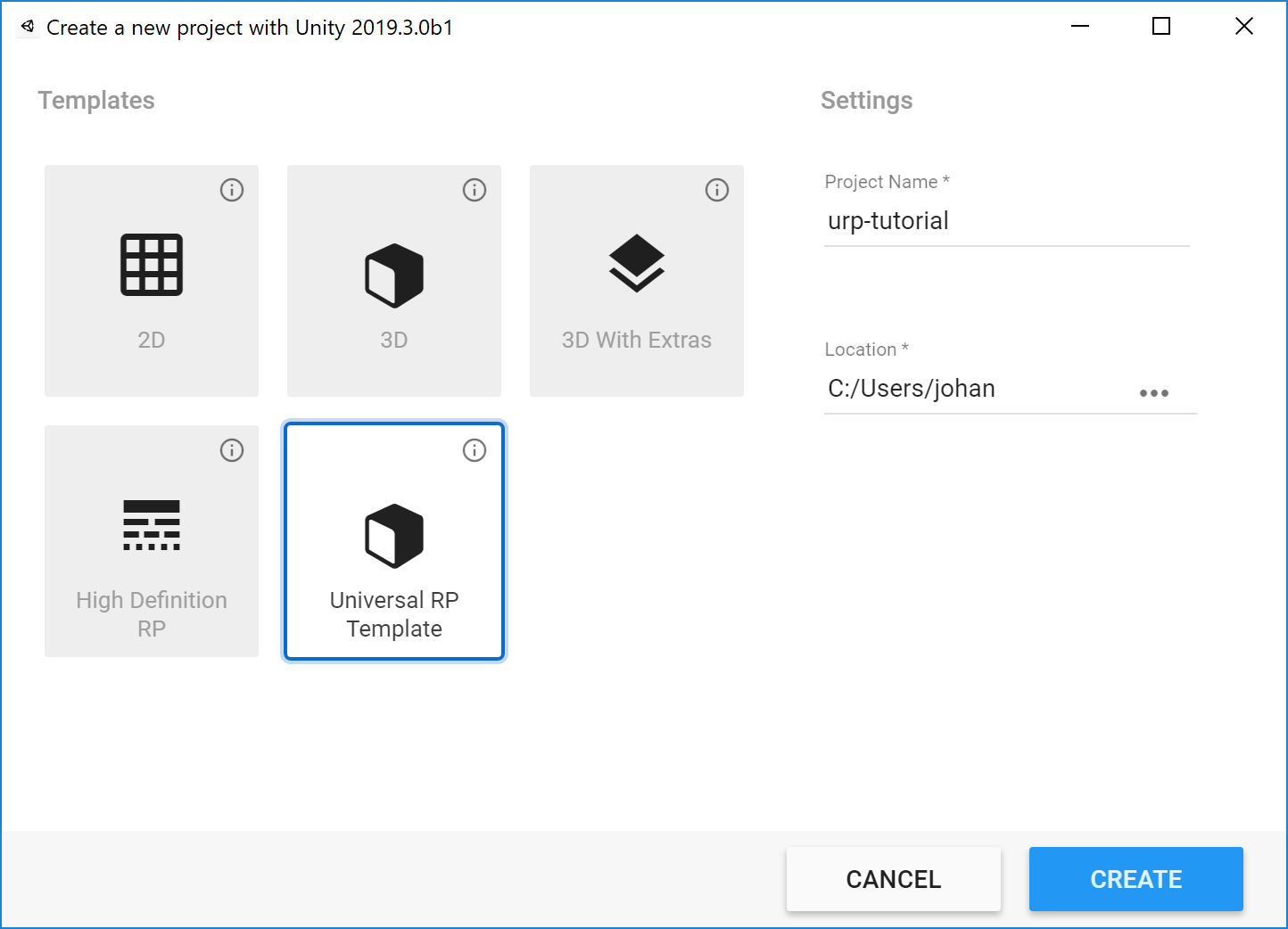The image size is (1288, 929).
Task: Choose the 3D template card label
Action: (x=394, y=340)
